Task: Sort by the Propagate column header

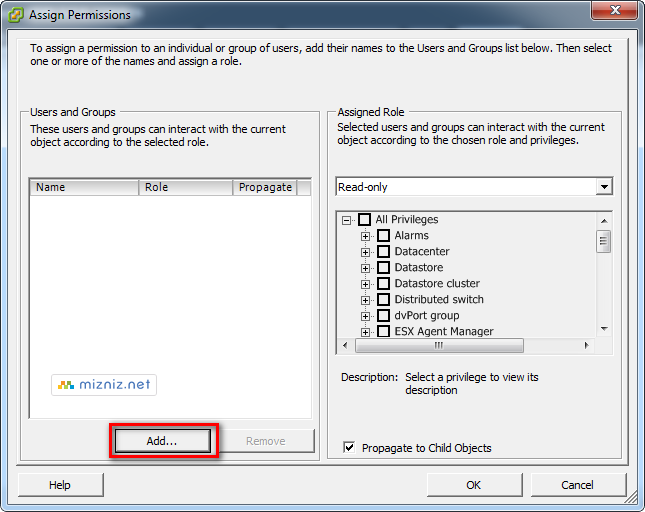Action: pyautogui.click(x=265, y=187)
